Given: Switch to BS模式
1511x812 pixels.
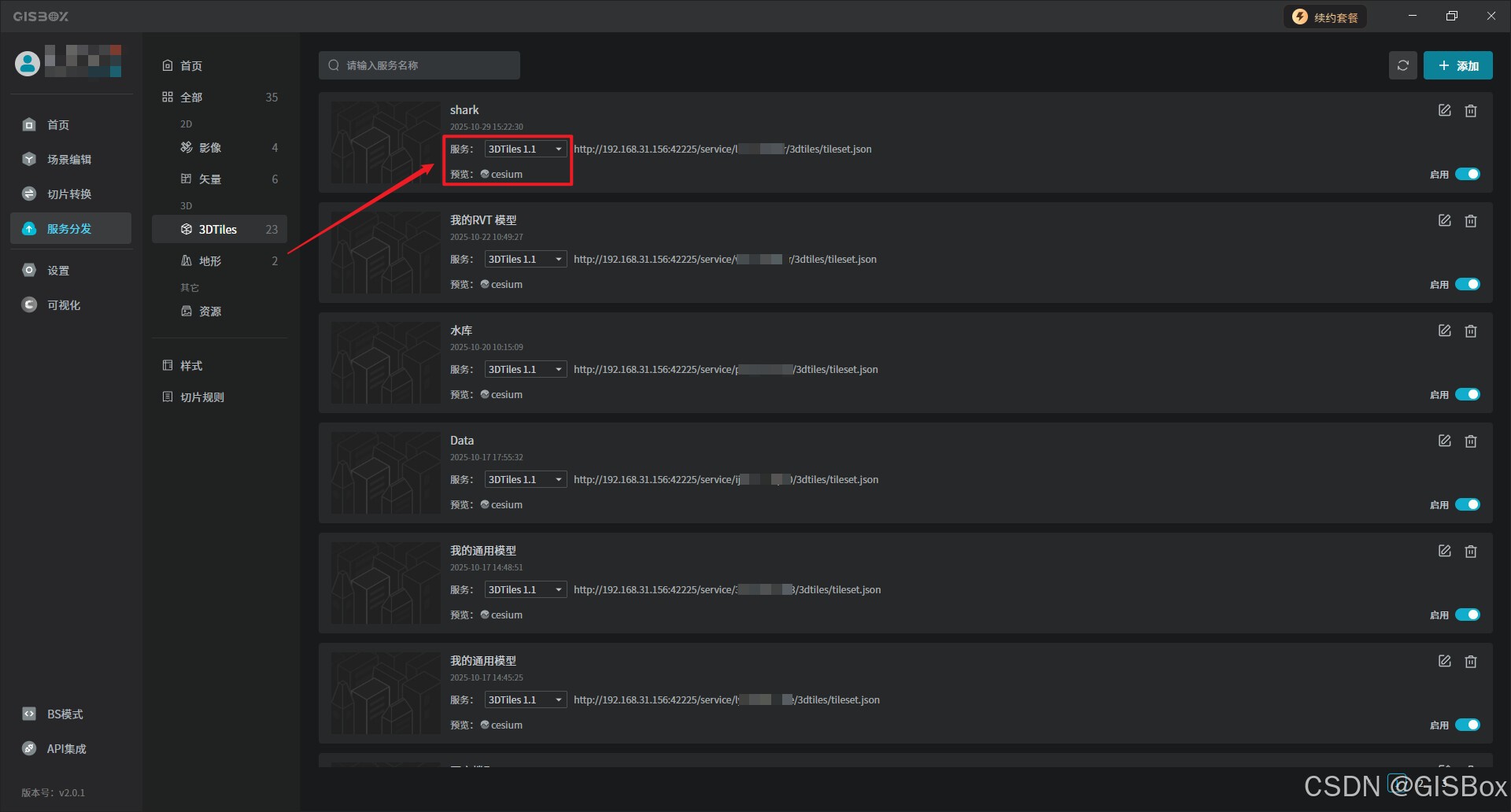Looking at the screenshot, I should tap(71, 714).
